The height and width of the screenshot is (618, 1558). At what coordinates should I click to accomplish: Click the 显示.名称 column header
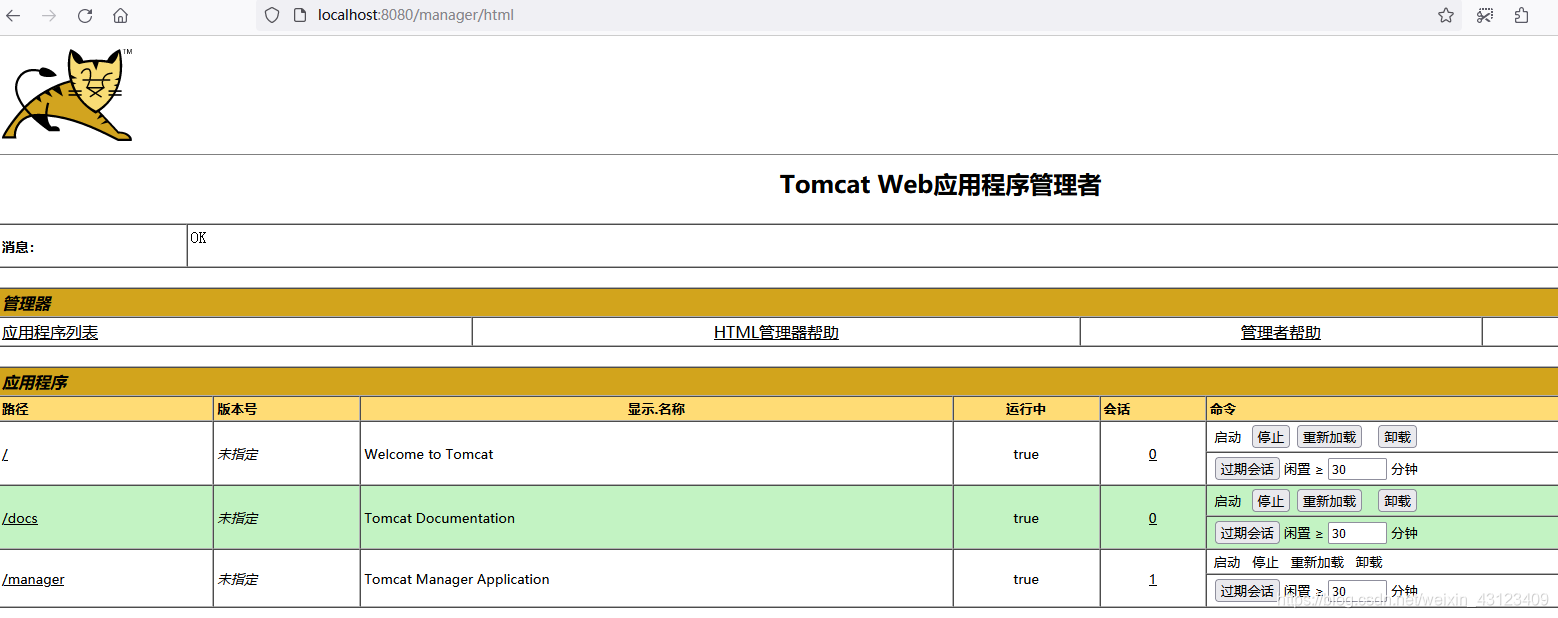click(656, 409)
